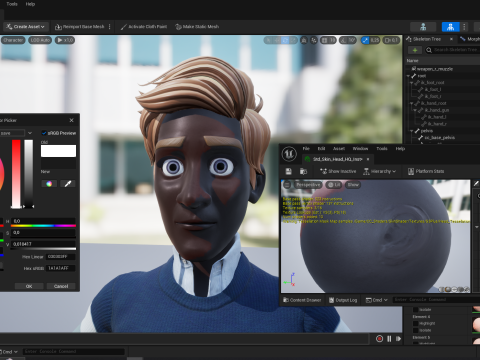This screenshot has height=360, width=480.
Task: Select the ik_foot_l bone row
Action: coord(433,89)
